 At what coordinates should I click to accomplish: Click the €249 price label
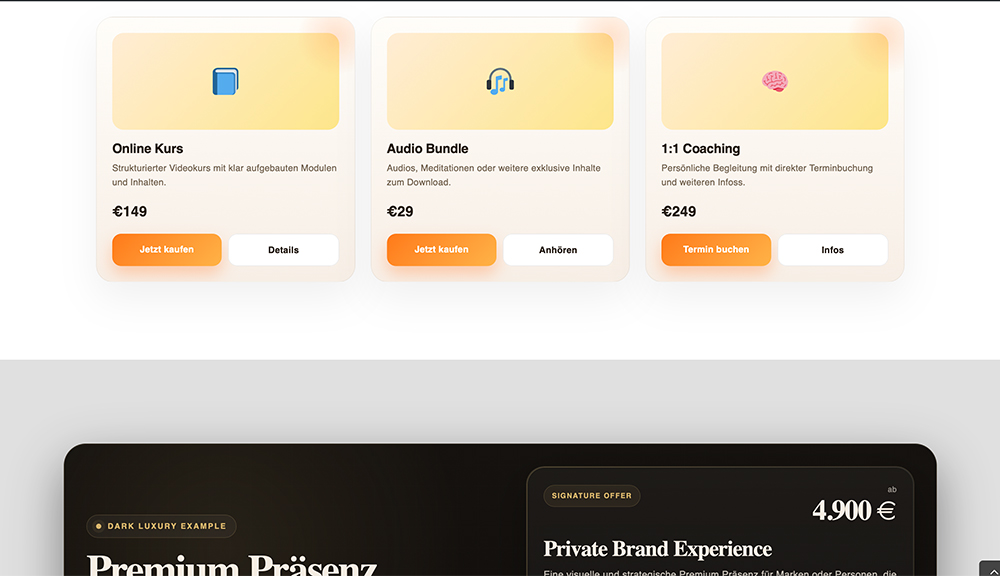point(679,212)
